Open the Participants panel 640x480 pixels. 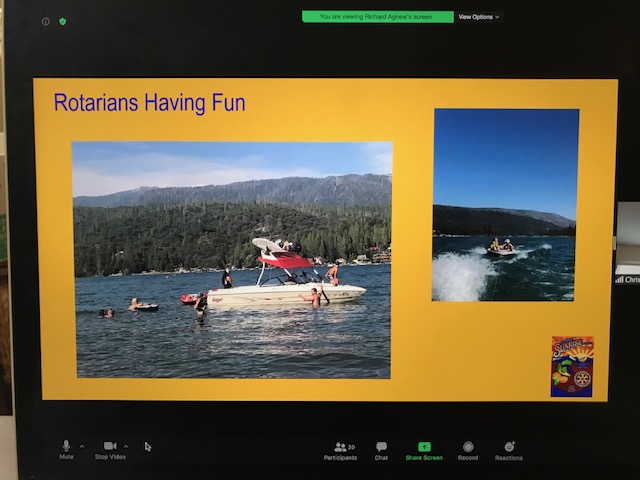click(340, 450)
